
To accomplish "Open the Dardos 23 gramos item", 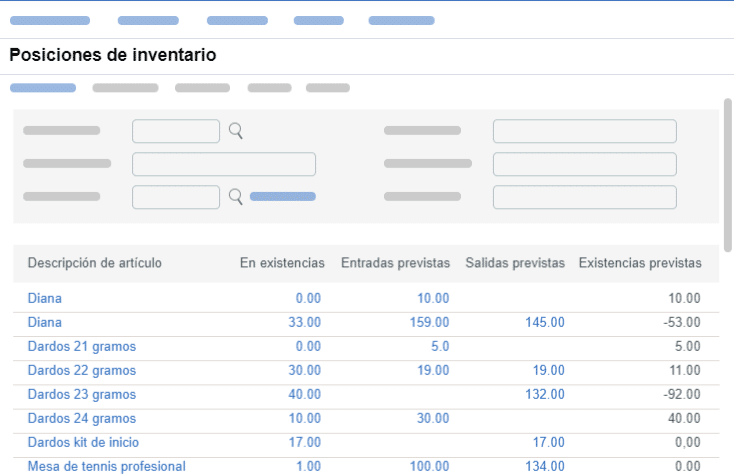I will point(82,395).
